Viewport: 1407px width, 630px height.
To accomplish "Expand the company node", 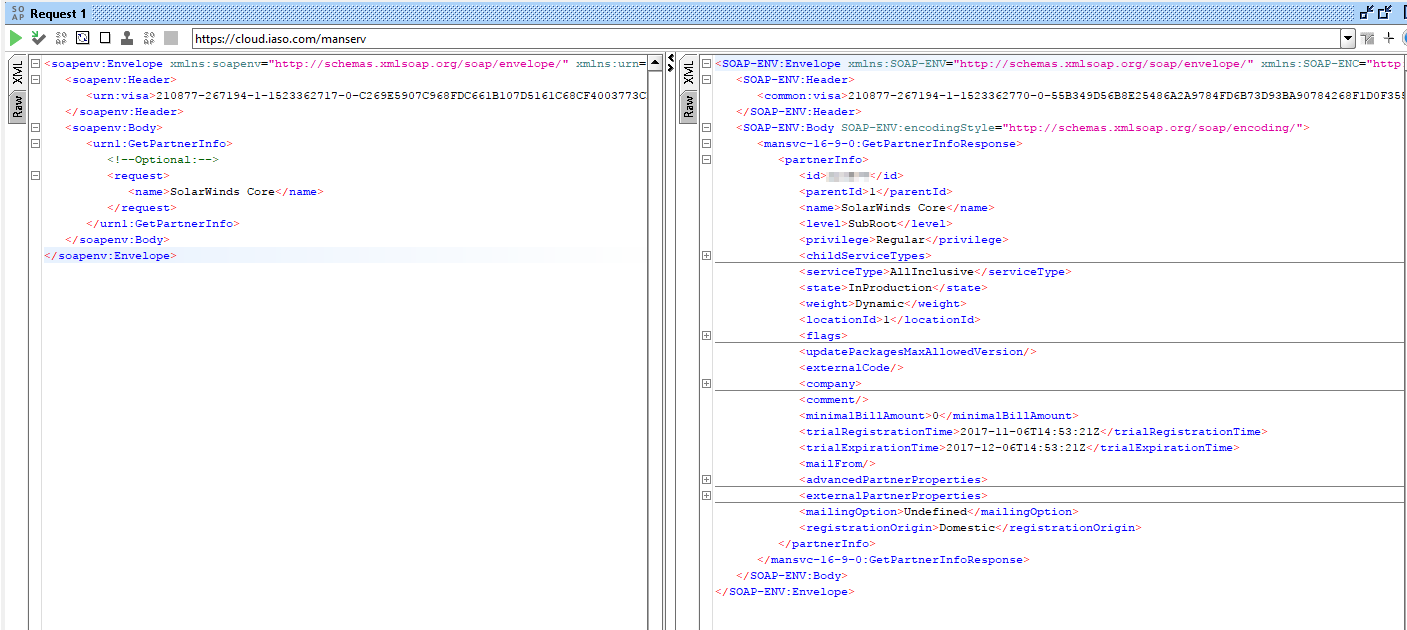I will click(706, 383).
